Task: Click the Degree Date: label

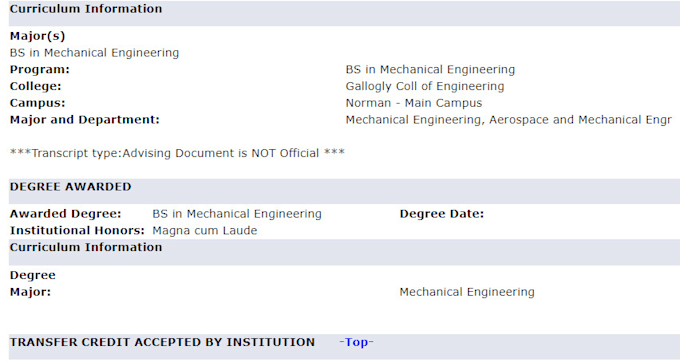Action: coord(441,214)
